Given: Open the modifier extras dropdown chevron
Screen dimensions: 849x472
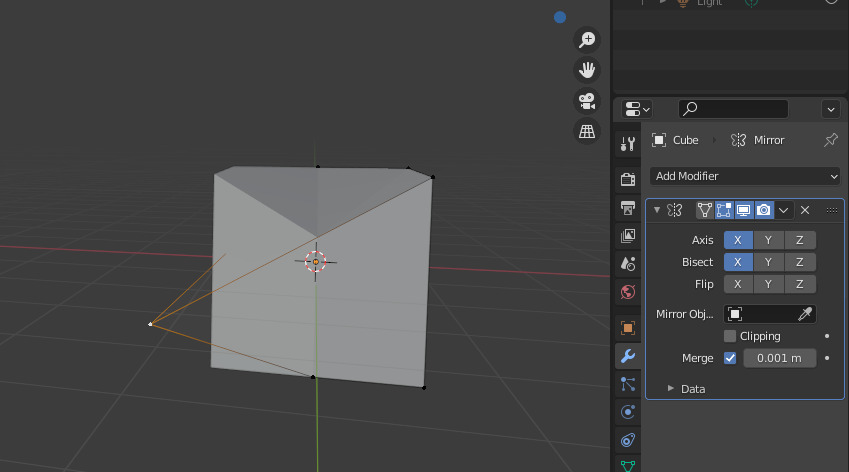Looking at the screenshot, I should [x=783, y=210].
